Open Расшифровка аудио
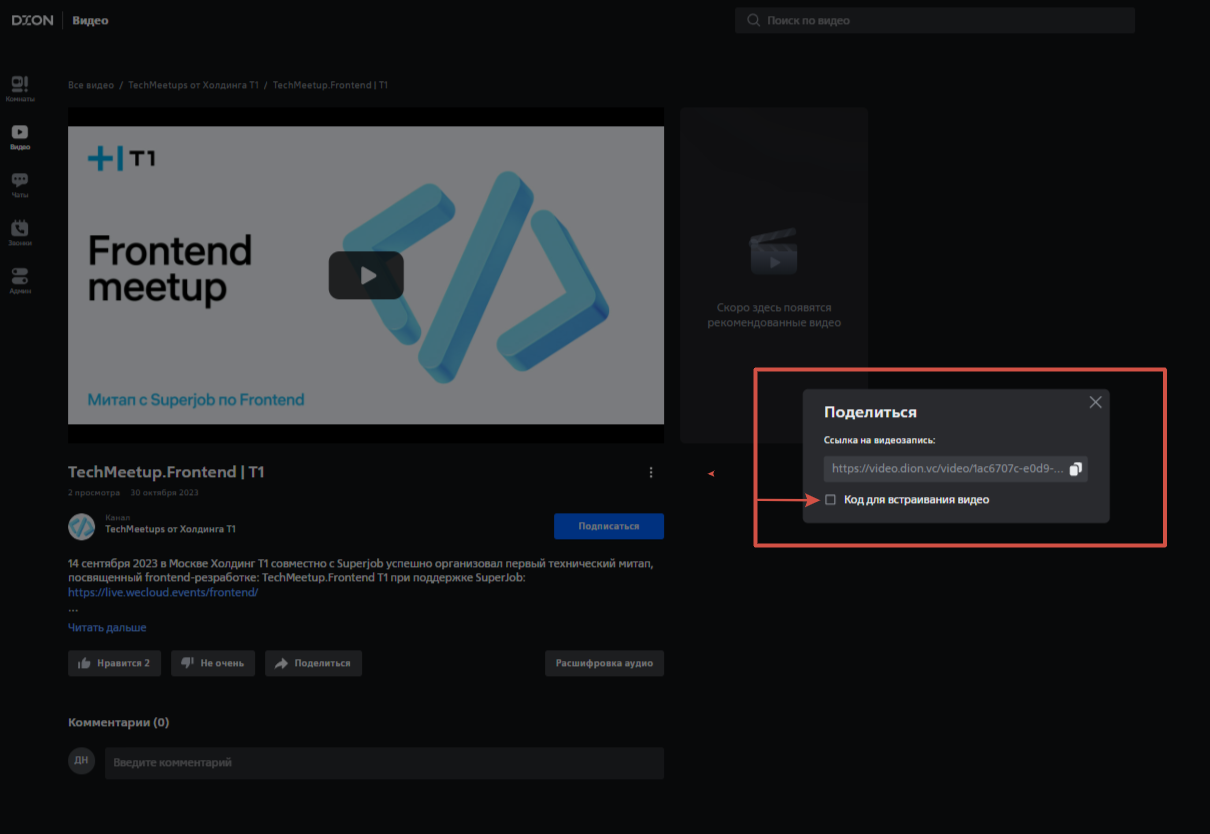 coord(604,663)
